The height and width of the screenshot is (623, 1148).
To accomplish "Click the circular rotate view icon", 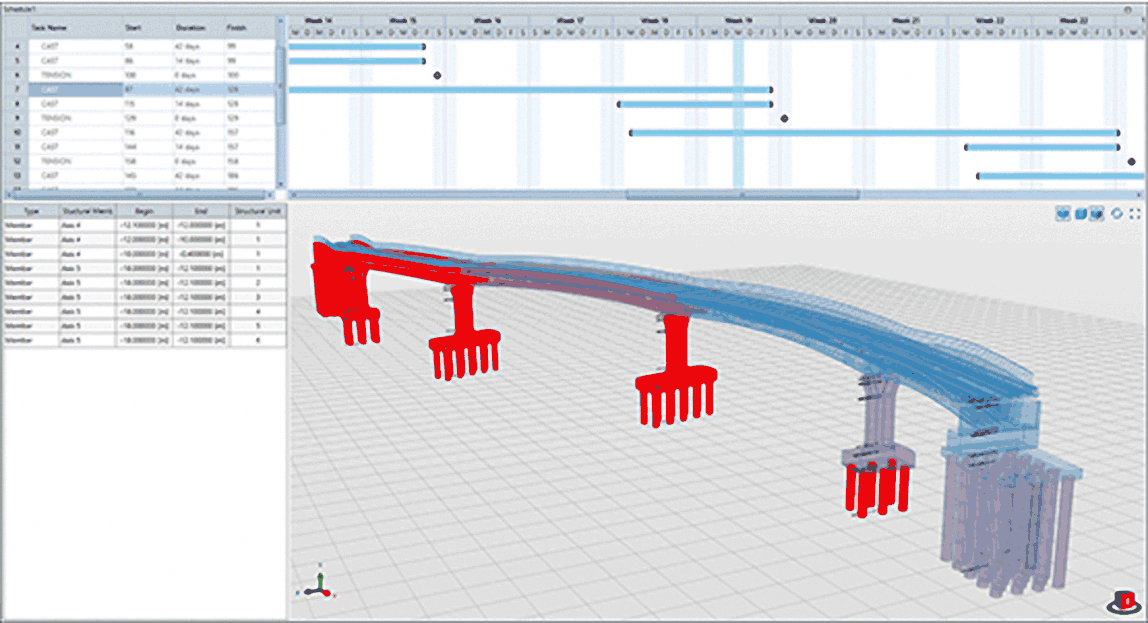I will click(x=1117, y=214).
